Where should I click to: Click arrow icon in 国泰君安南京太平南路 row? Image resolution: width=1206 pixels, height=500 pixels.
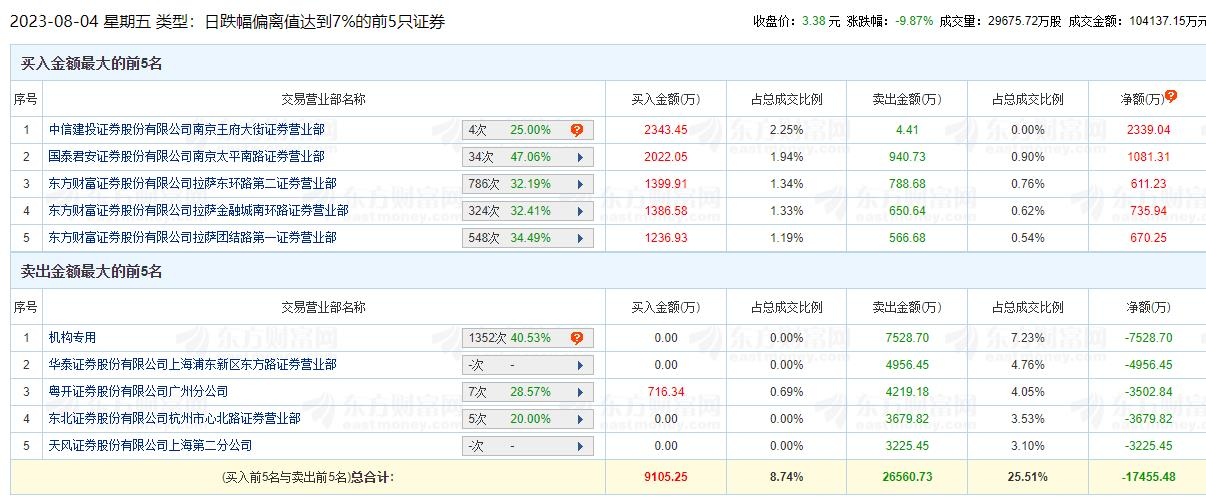coord(580,157)
